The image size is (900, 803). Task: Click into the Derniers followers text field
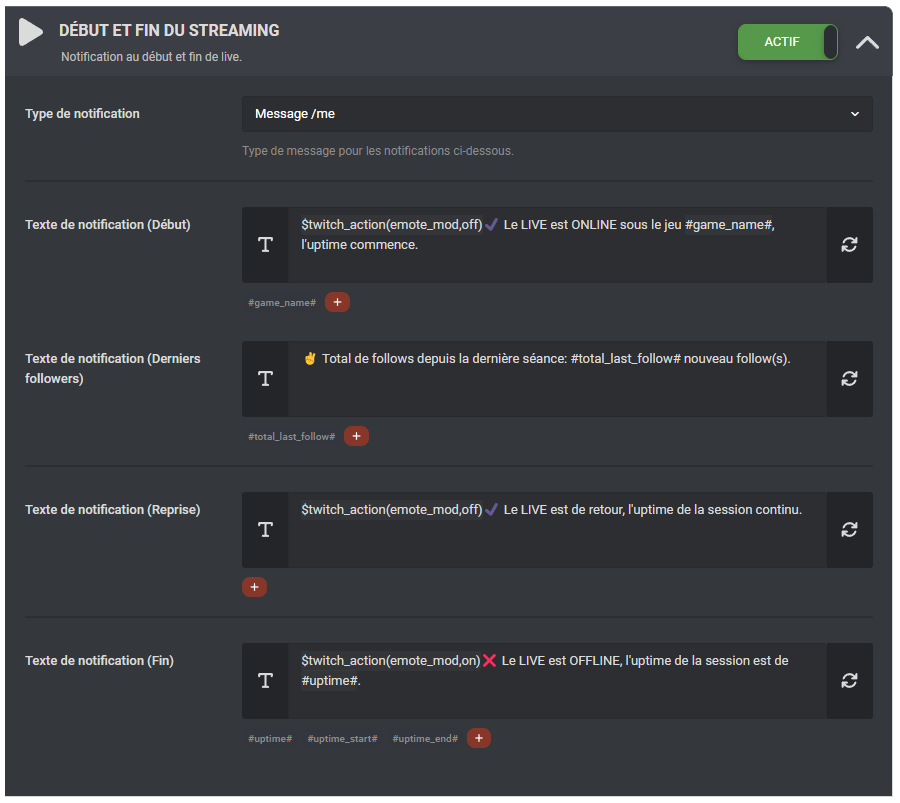557,379
